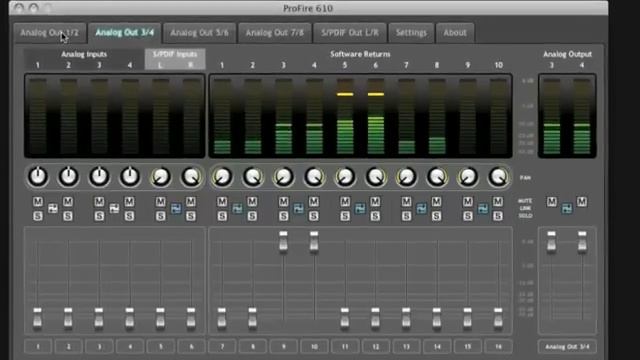Click the pan knob for S/PDIF Input L
This screenshot has height=360, width=640.
click(161, 177)
